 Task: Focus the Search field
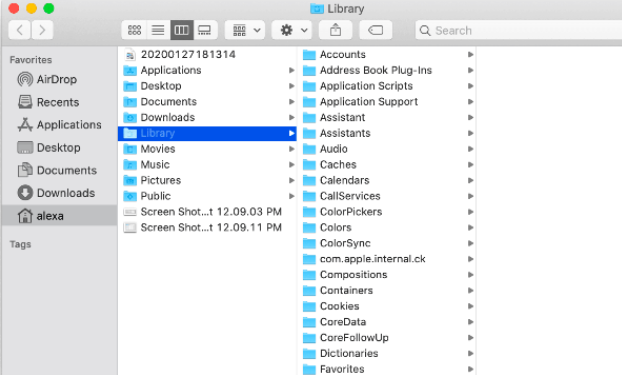tap(518, 30)
